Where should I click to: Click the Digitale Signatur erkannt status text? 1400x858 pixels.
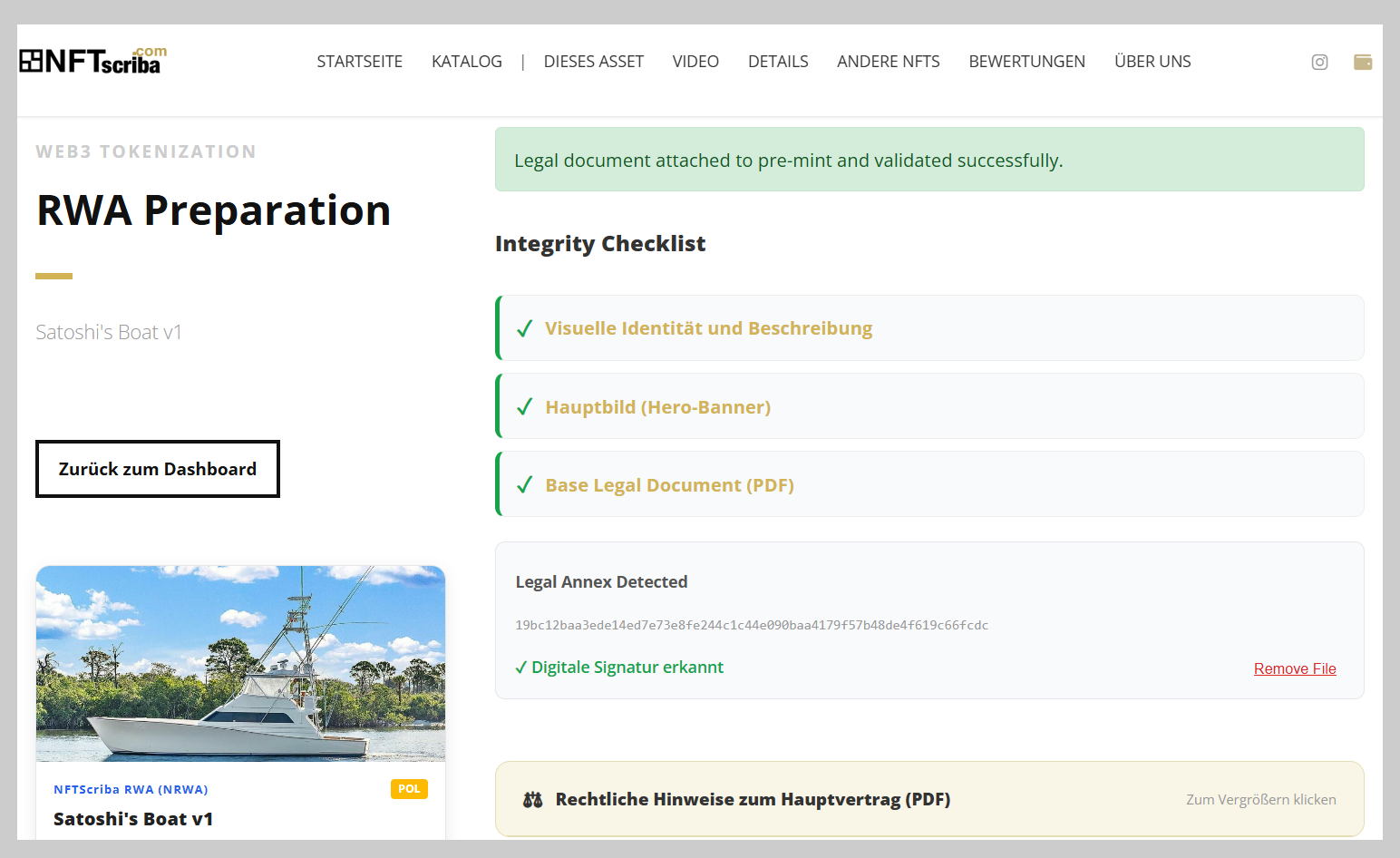[619, 668]
